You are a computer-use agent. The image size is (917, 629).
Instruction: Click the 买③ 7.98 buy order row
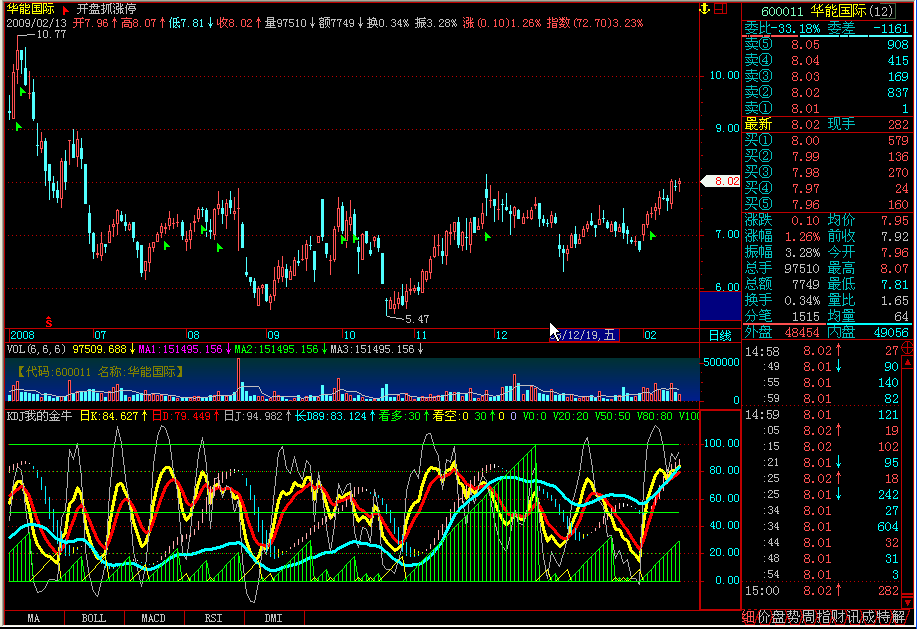click(x=826, y=173)
